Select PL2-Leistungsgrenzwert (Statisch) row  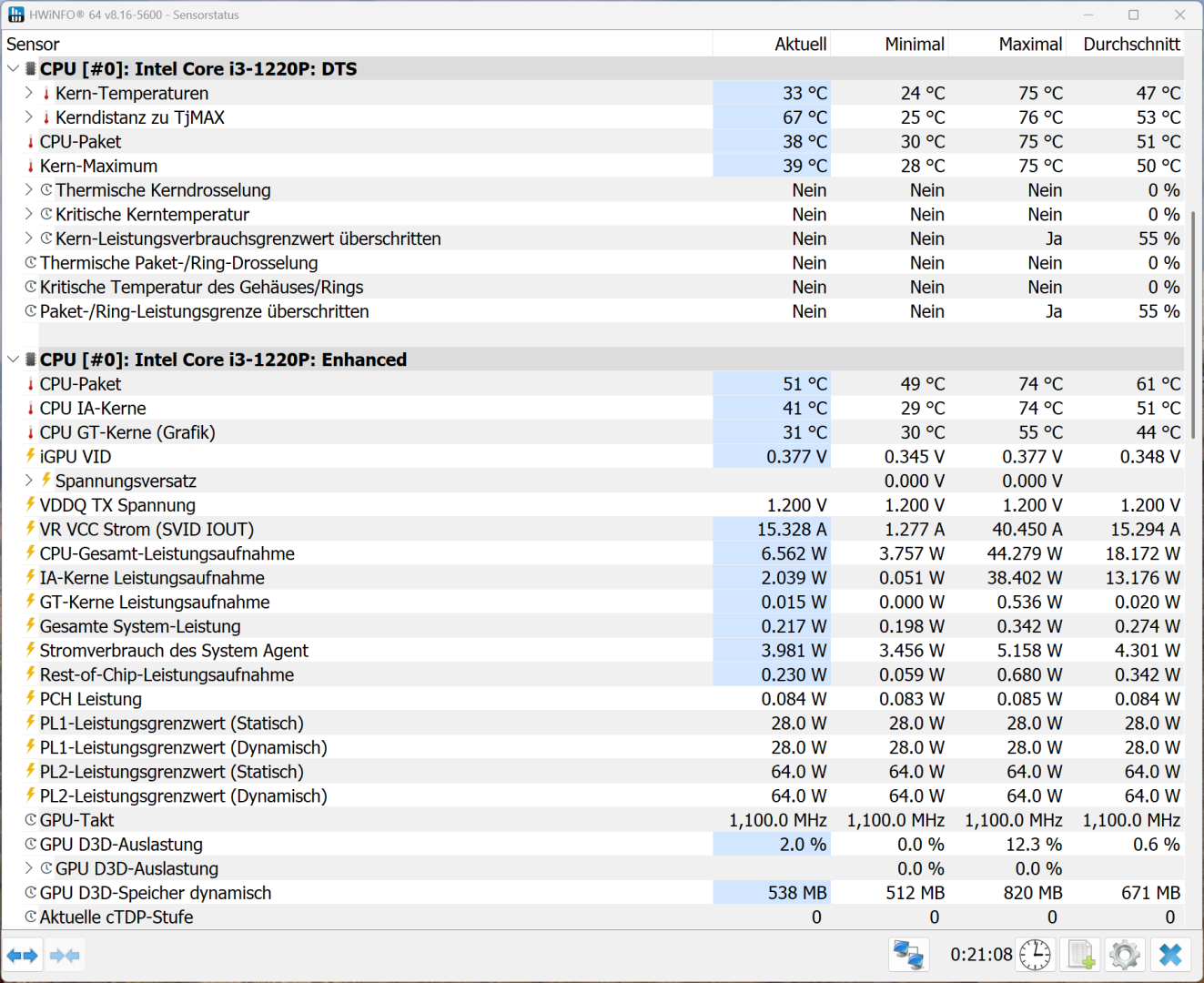593,771
